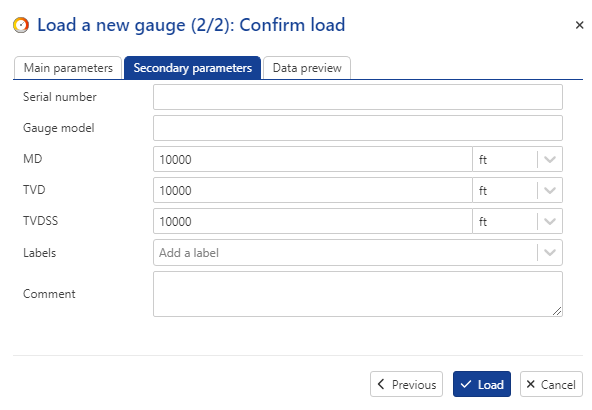Switch to the Main parameters tab
The image size is (592, 410).
(68, 68)
